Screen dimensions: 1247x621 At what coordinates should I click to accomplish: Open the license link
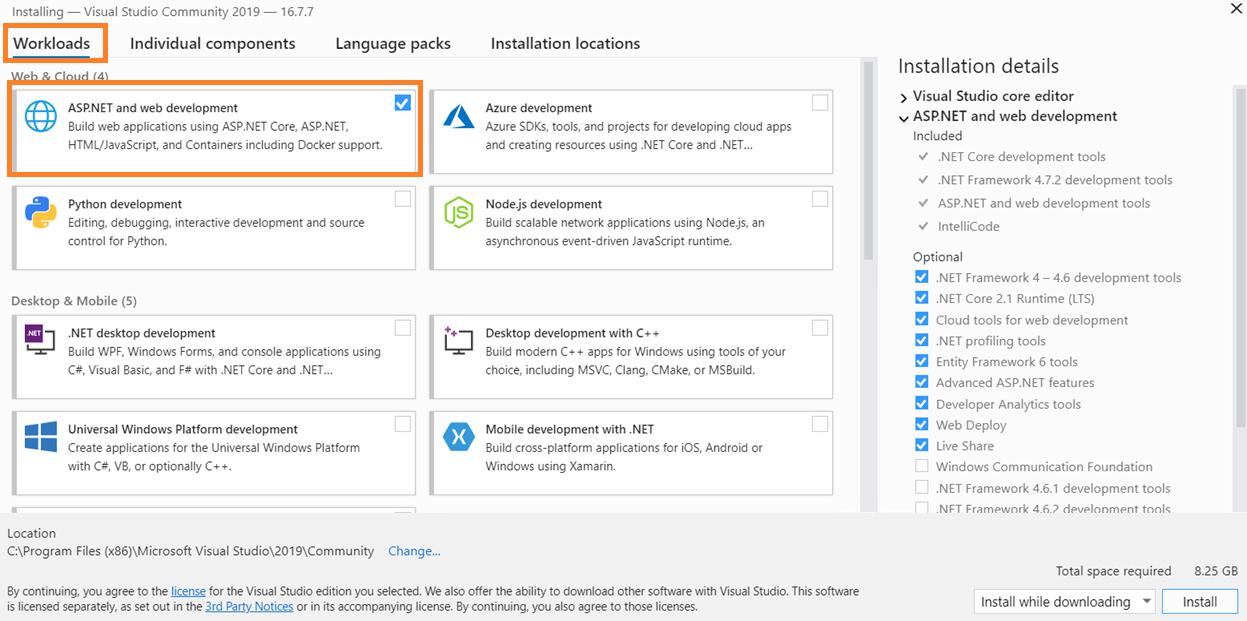(x=188, y=591)
